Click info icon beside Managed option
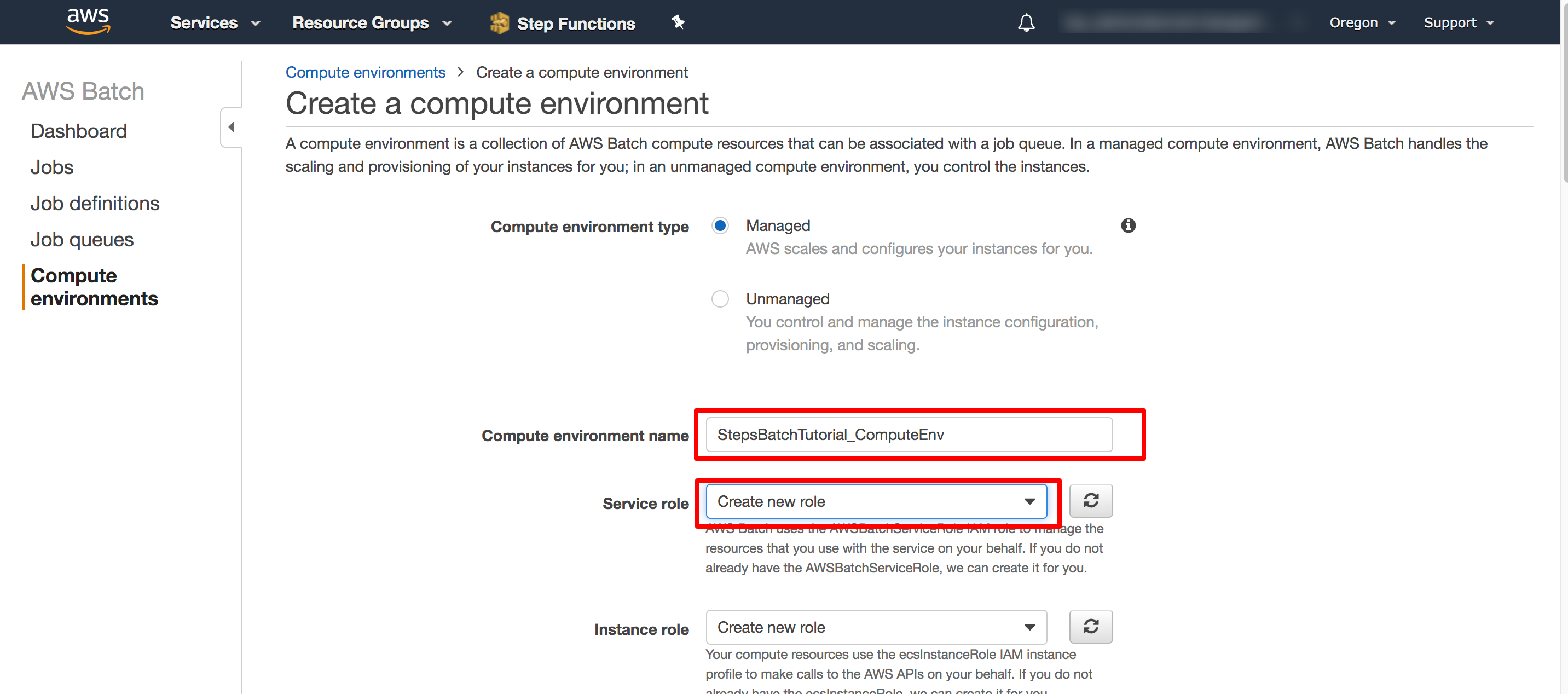1568x694 pixels. (1128, 225)
